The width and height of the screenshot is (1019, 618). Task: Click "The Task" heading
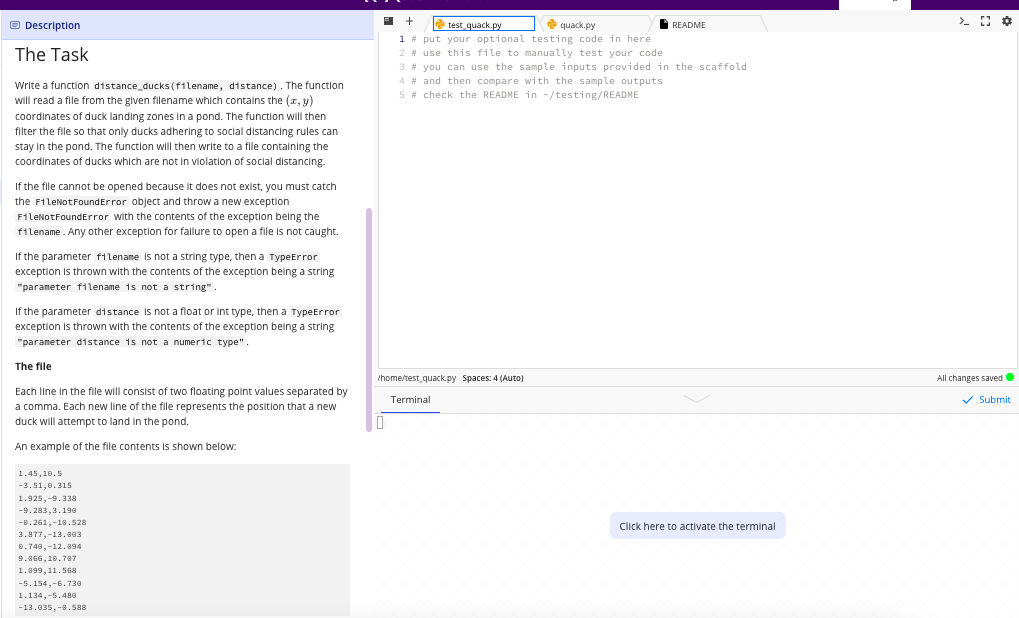(52, 55)
